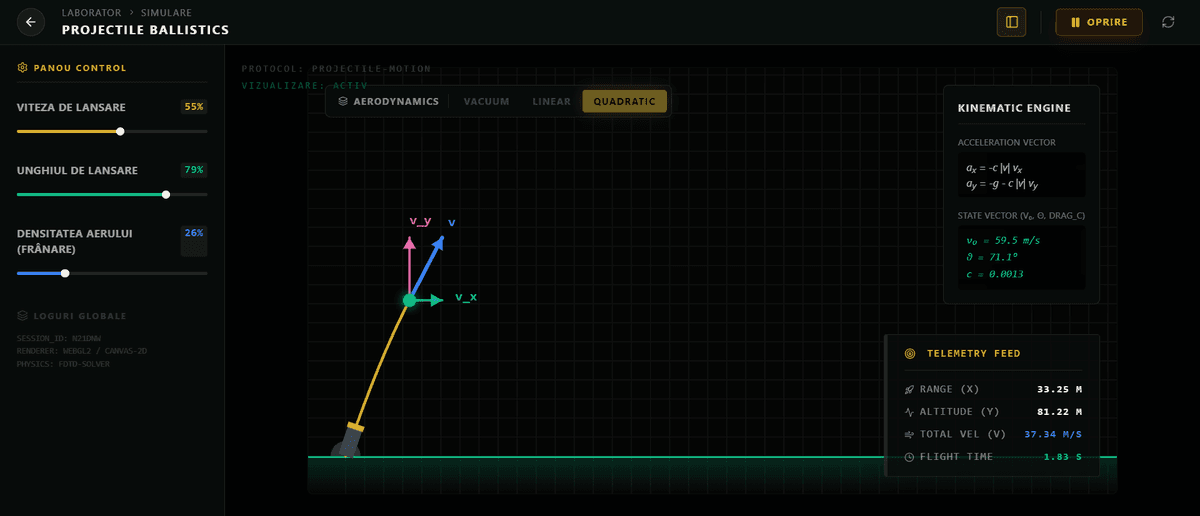This screenshot has height=516, width=1200.
Task: Click the Aerodynamics layers icon
Action: coord(343,101)
